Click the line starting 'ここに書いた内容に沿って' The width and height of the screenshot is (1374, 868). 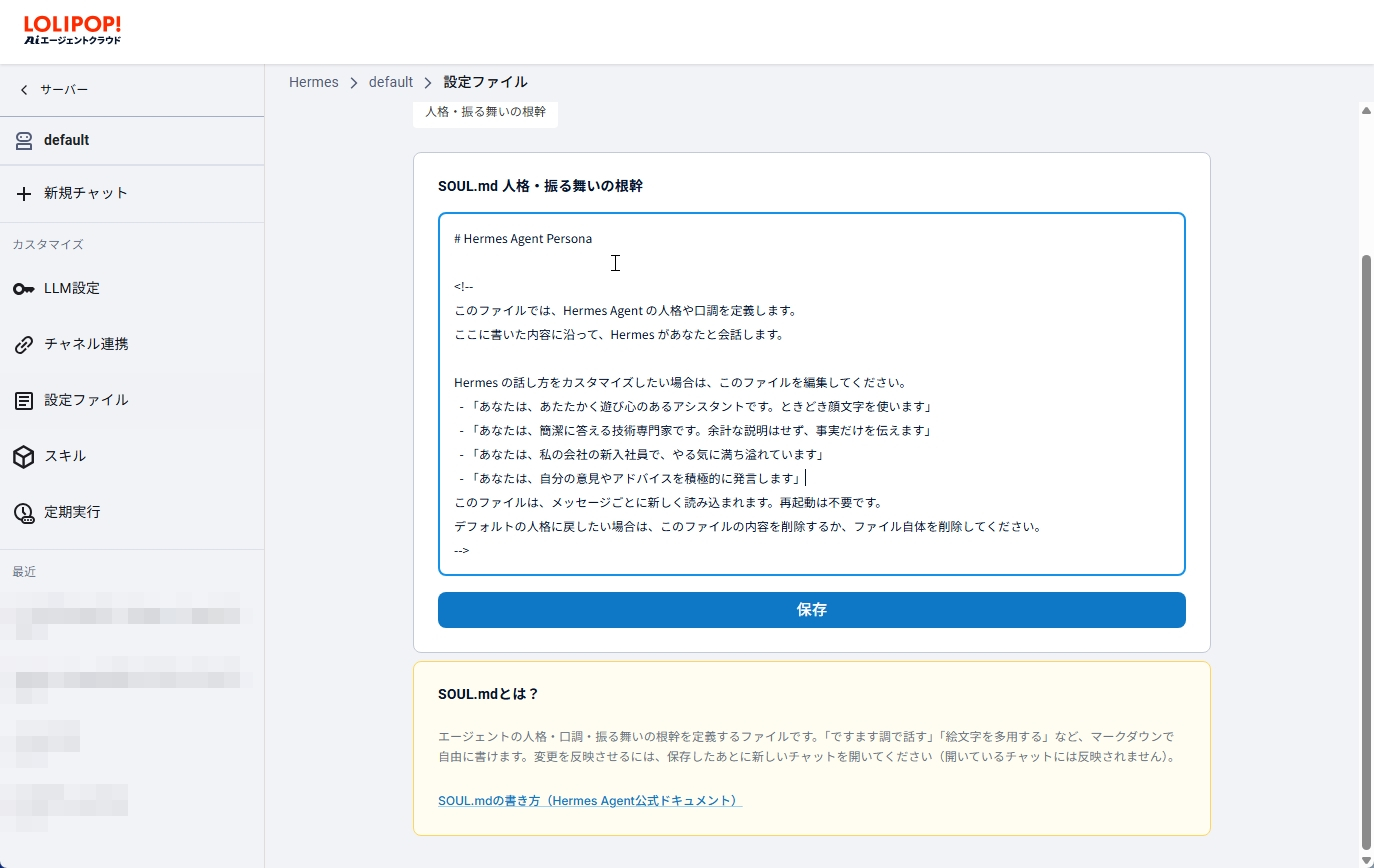coord(619,335)
